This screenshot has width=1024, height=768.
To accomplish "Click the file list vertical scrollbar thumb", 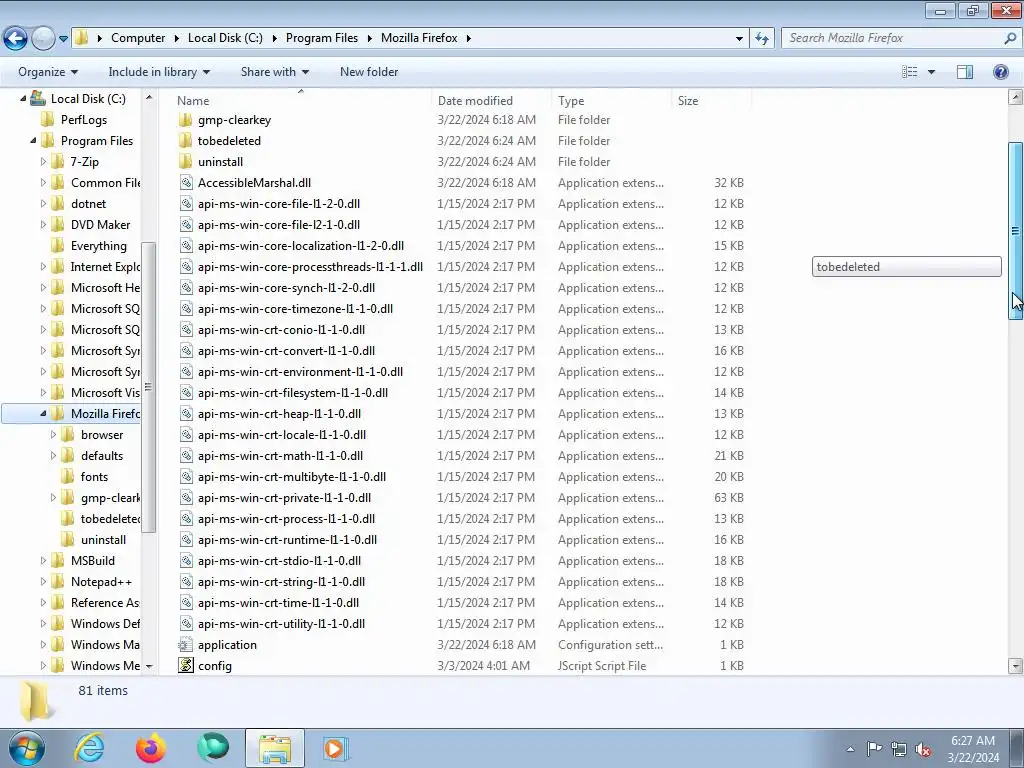I will pos(1016,231).
